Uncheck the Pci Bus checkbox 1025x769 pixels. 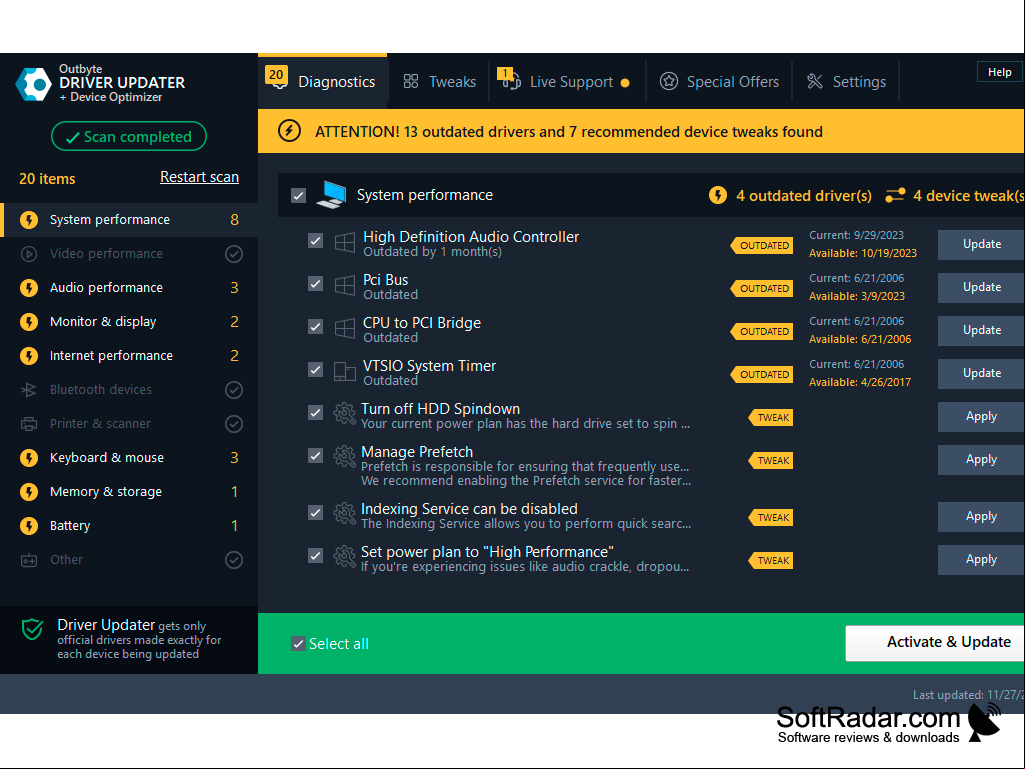pyautogui.click(x=315, y=284)
